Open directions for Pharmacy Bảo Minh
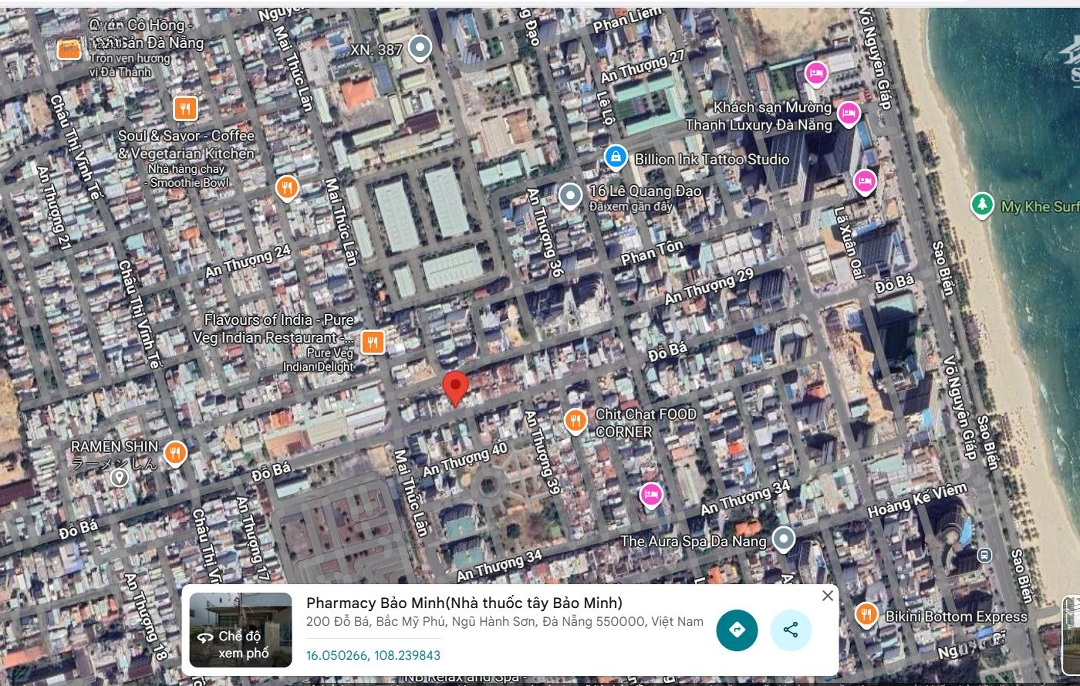 pyautogui.click(x=737, y=630)
